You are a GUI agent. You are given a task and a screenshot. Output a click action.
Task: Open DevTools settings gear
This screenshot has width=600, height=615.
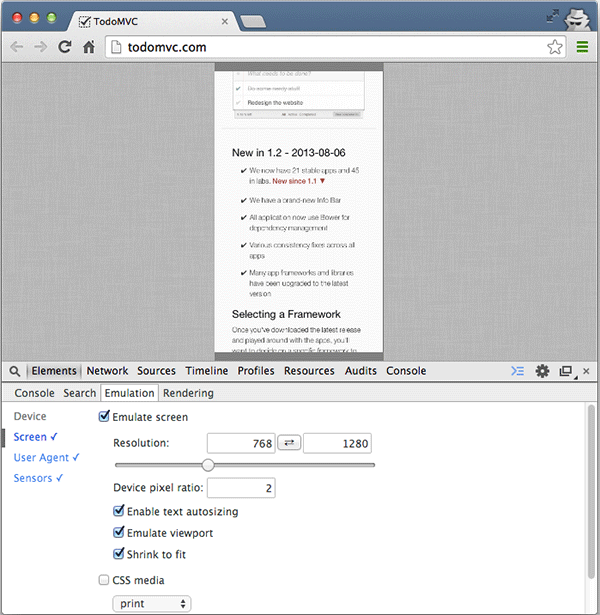[542, 371]
